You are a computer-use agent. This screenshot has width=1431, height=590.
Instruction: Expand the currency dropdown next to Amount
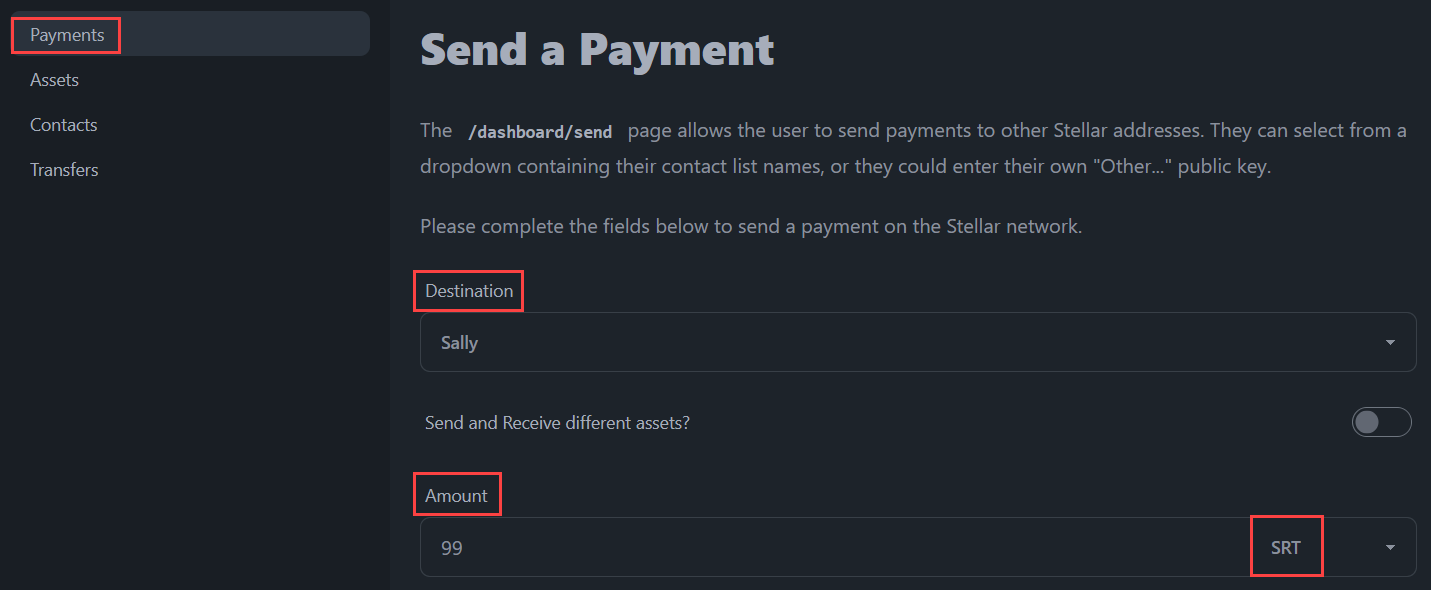tap(1390, 547)
